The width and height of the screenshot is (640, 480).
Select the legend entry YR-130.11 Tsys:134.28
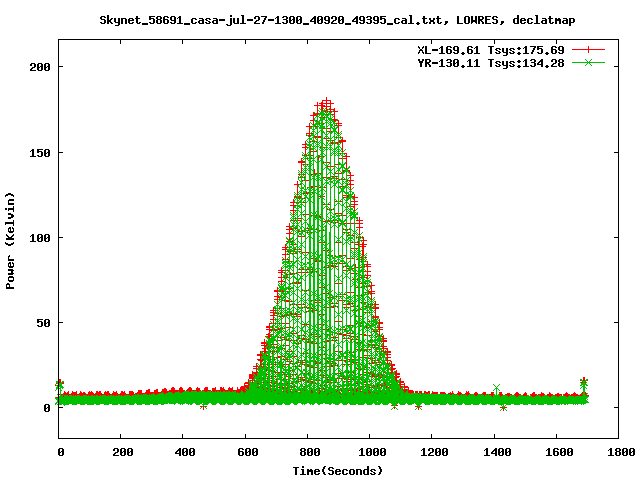coord(491,63)
